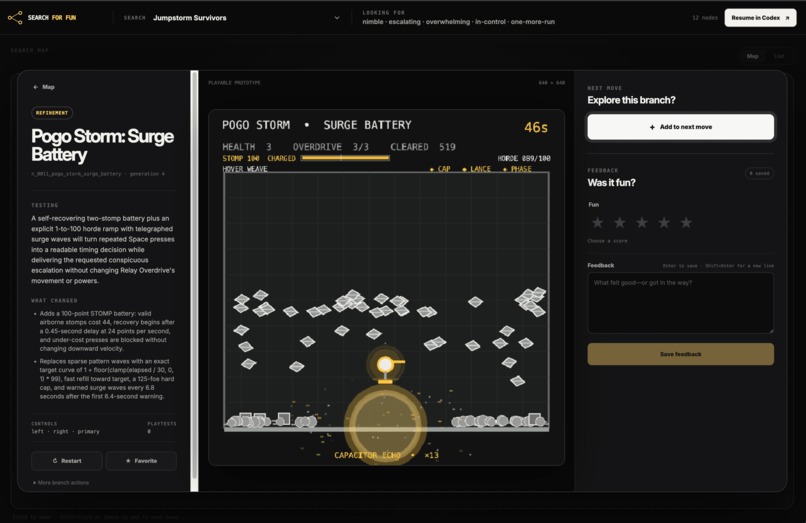Click the Add to next move button

point(681,127)
